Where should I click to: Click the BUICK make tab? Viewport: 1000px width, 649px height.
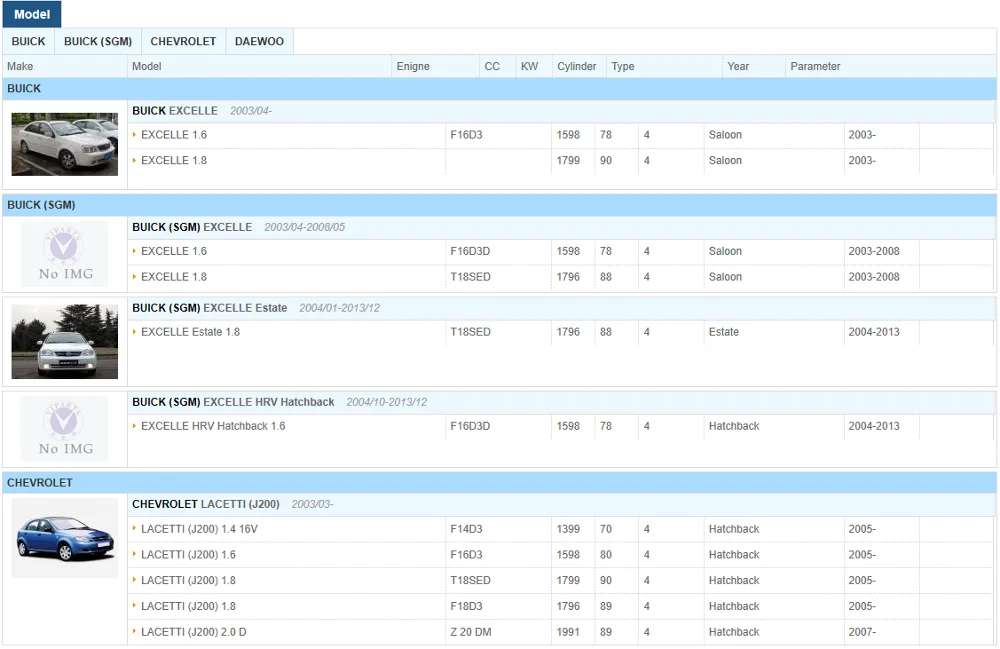click(x=28, y=42)
